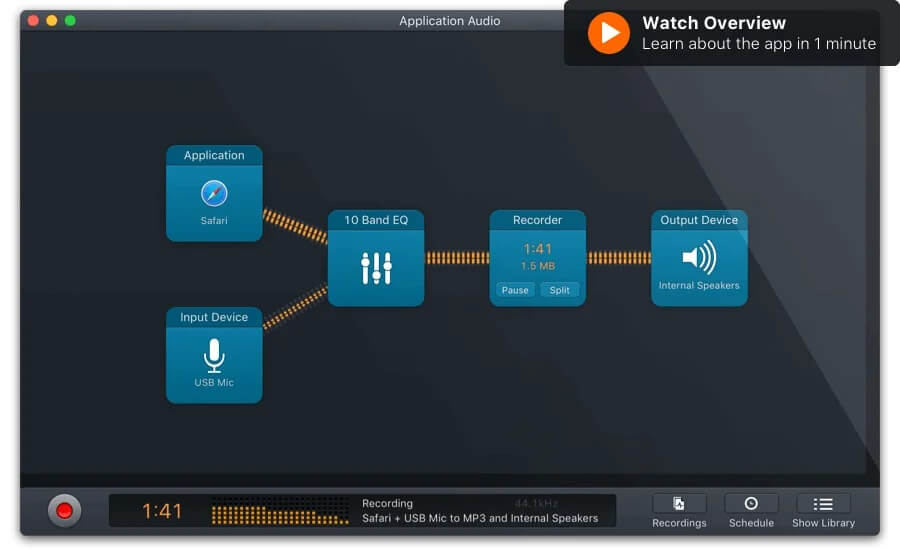Viewport: 900px width, 550px height.
Task: Click the 44.1kHz sample rate text
Action: tap(536, 503)
